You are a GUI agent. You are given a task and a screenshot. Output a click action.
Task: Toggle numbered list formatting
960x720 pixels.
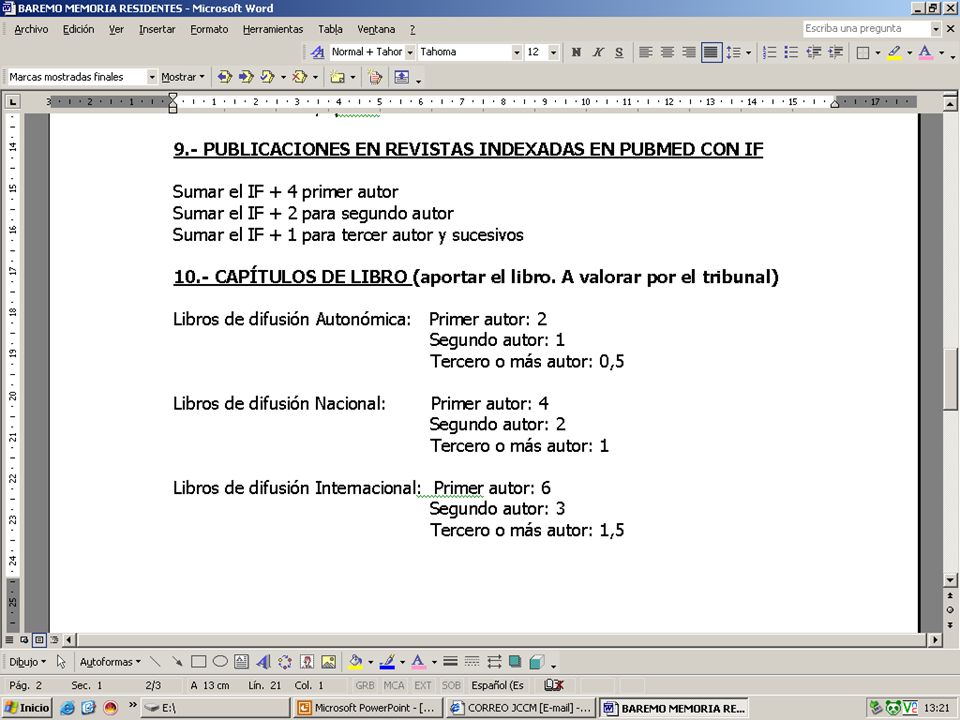(x=770, y=53)
